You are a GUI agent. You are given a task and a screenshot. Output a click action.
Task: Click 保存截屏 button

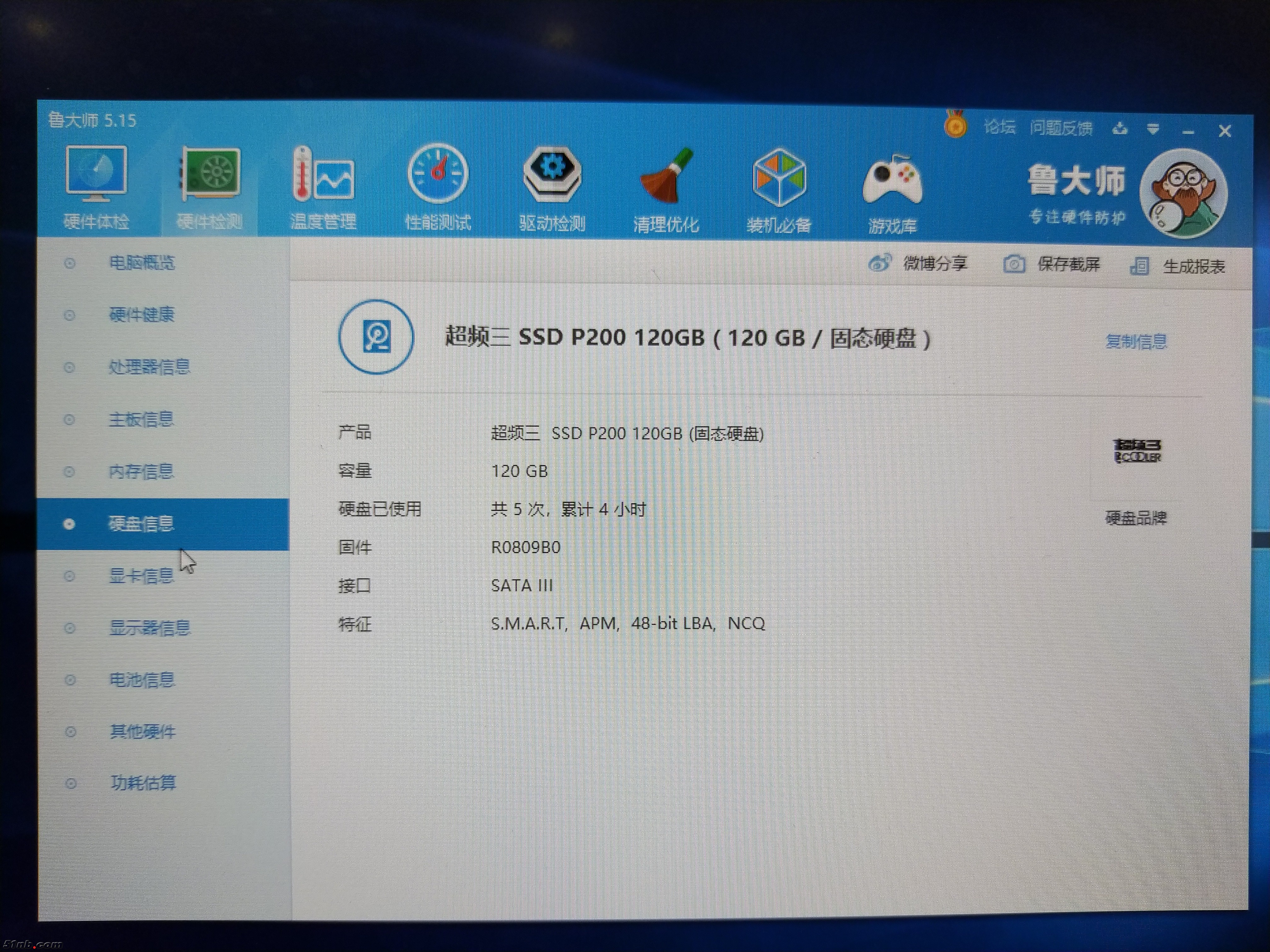[x=1052, y=264]
